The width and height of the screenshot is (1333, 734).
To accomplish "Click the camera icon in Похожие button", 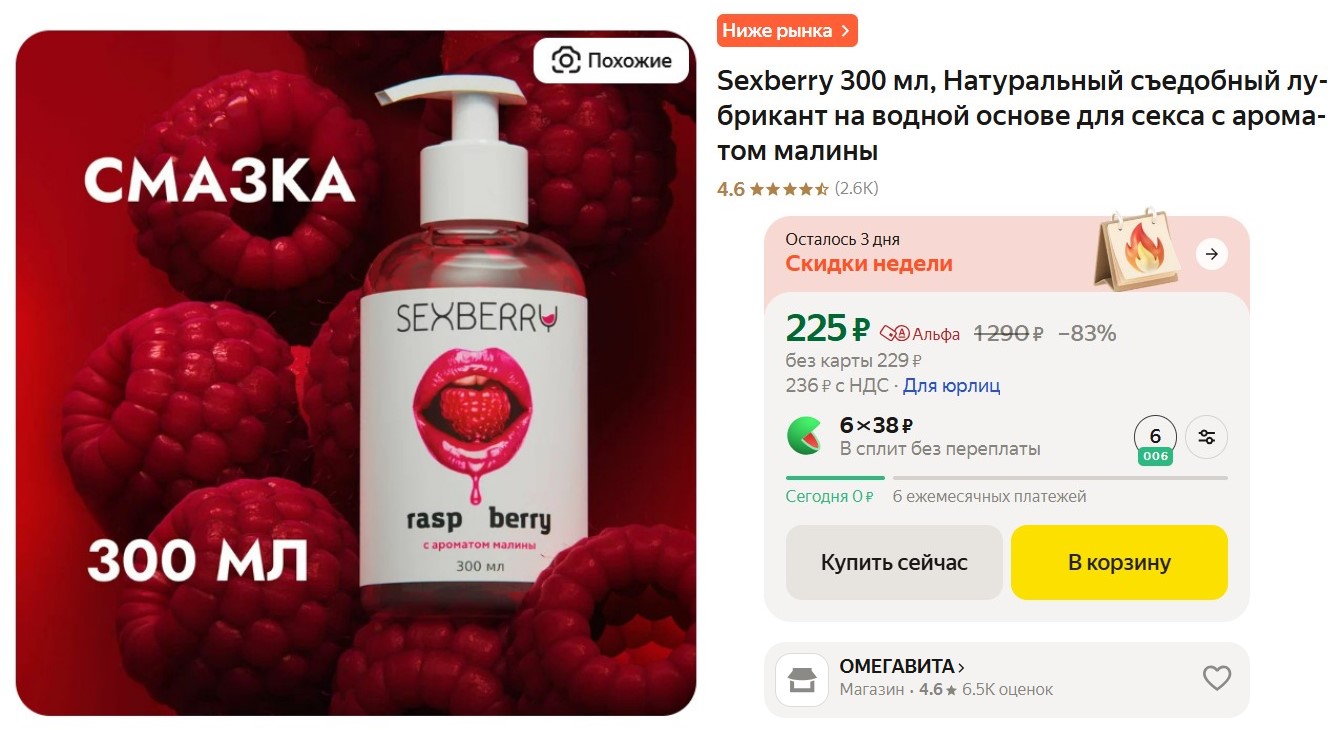I will pos(565,61).
